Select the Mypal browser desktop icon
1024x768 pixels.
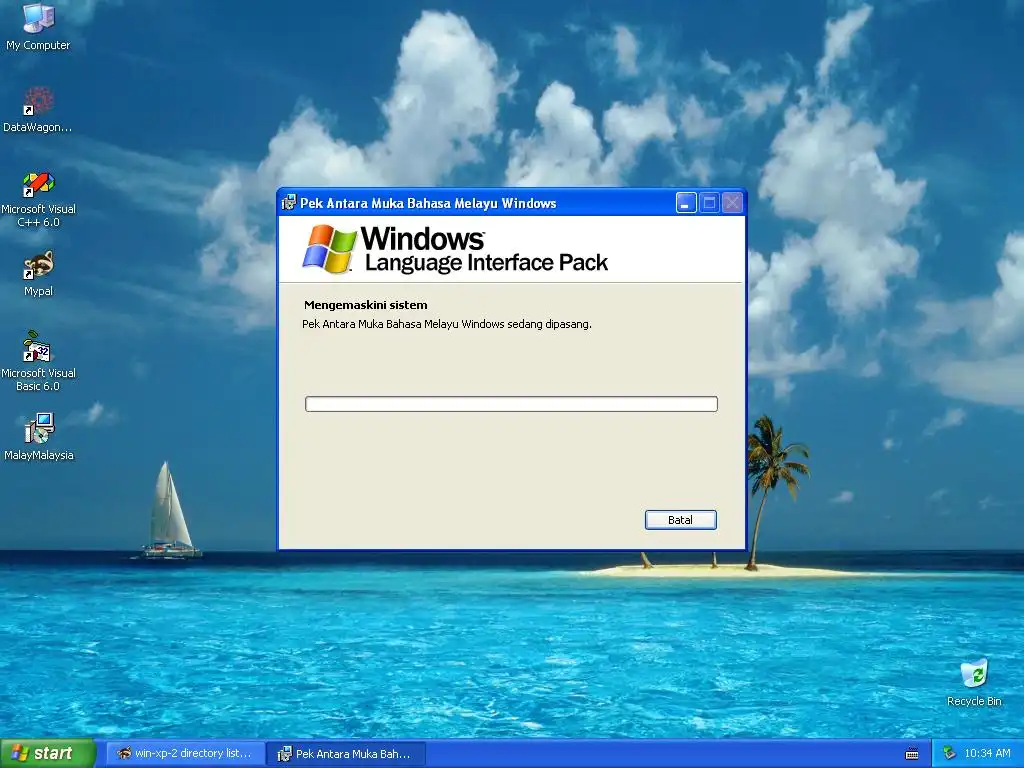pyautogui.click(x=38, y=273)
